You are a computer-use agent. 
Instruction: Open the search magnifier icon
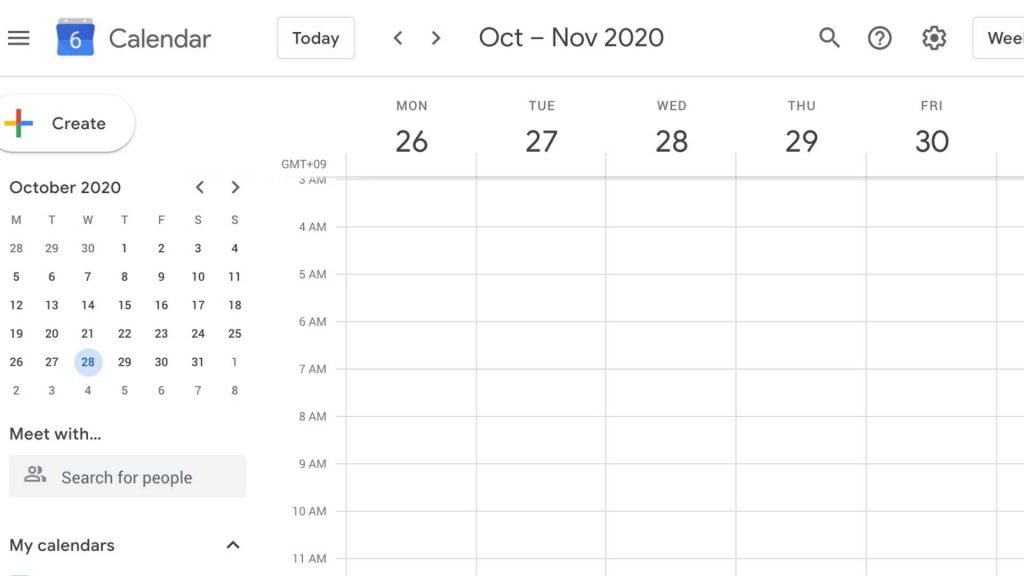829,38
